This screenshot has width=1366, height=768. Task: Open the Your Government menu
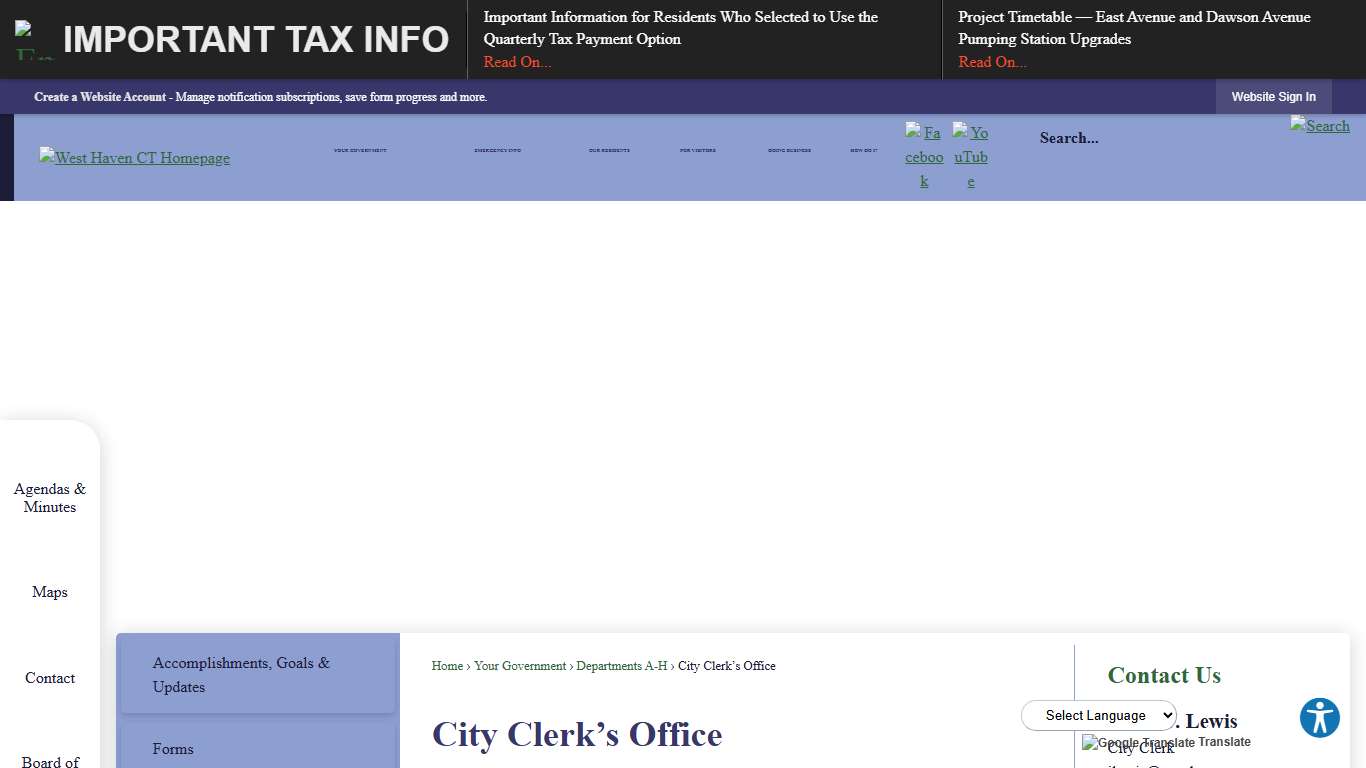tap(360, 151)
